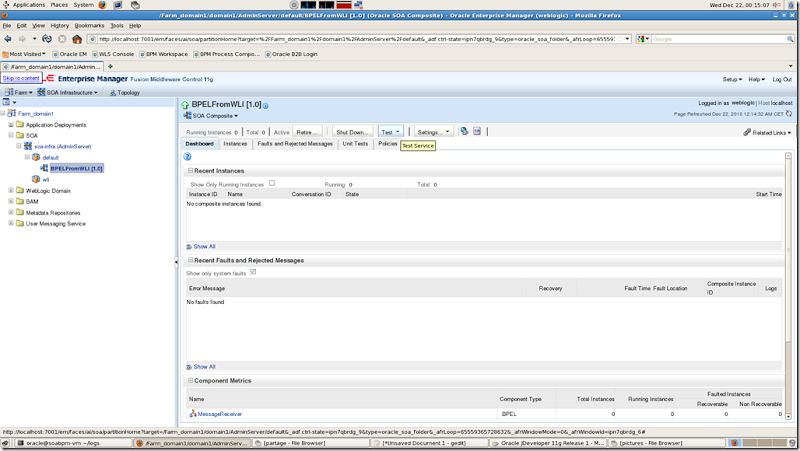Open the Farm dropdown menu
Image resolution: width=800 pixels, height=451 pixels.
click(x=18, y=92)
